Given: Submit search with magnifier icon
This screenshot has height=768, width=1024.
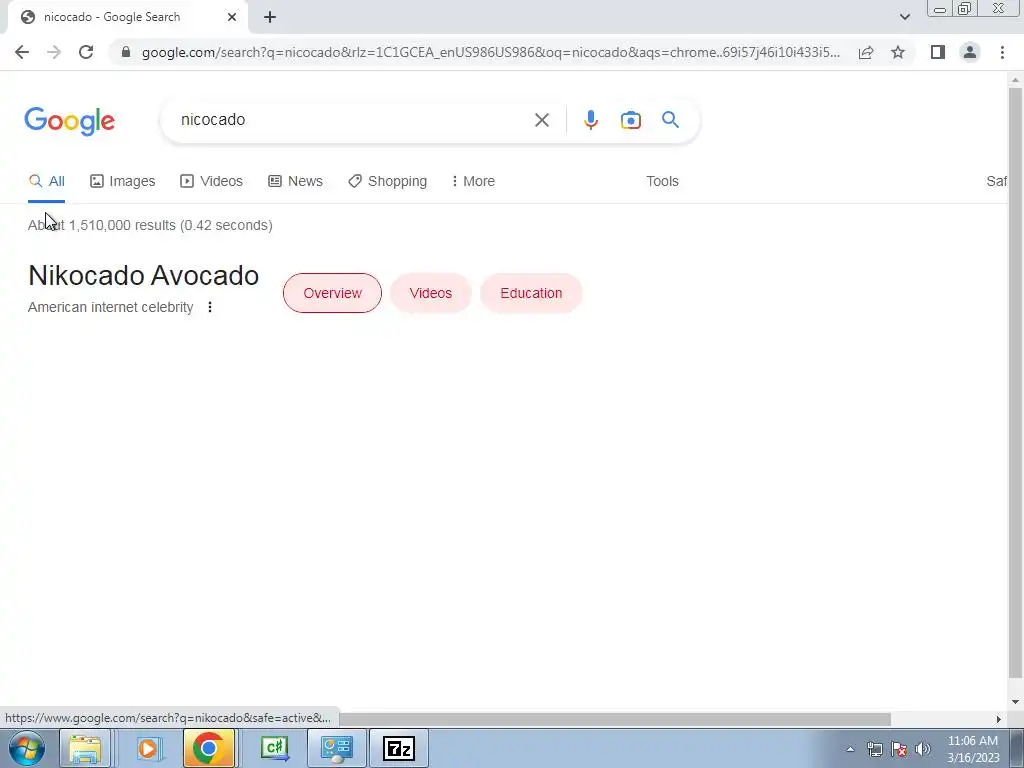Looking at the screenshot, I should (670, 120).
